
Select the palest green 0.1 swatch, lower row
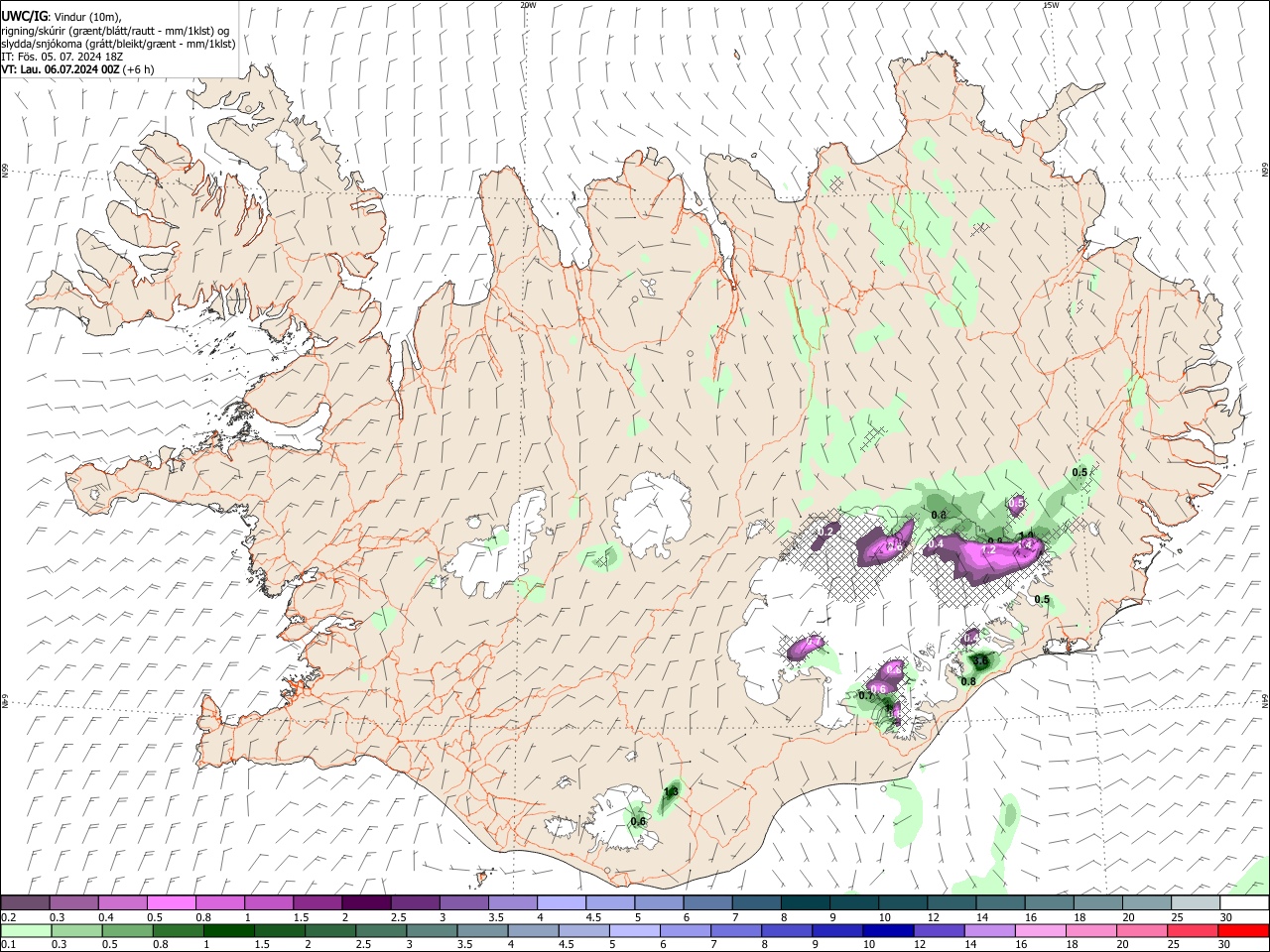point(26,930)
